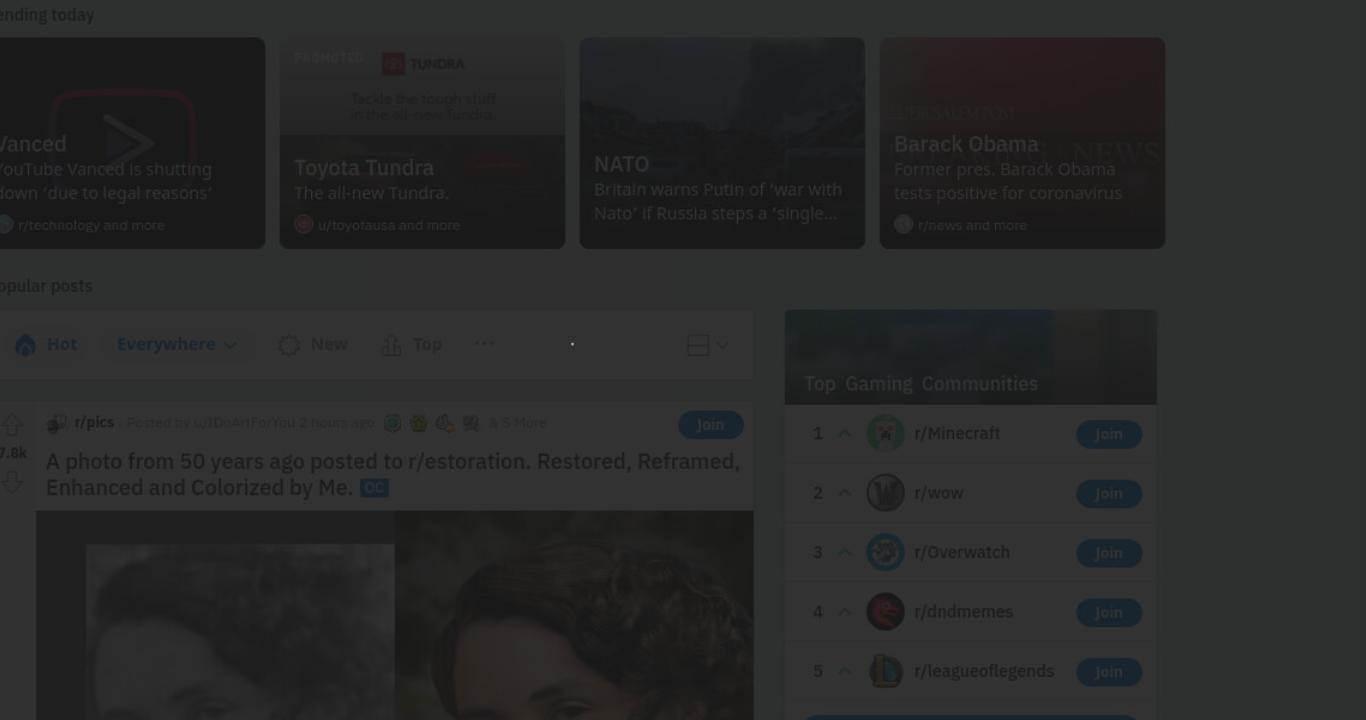Click the first award badge on post

click(x=393, y=423)
